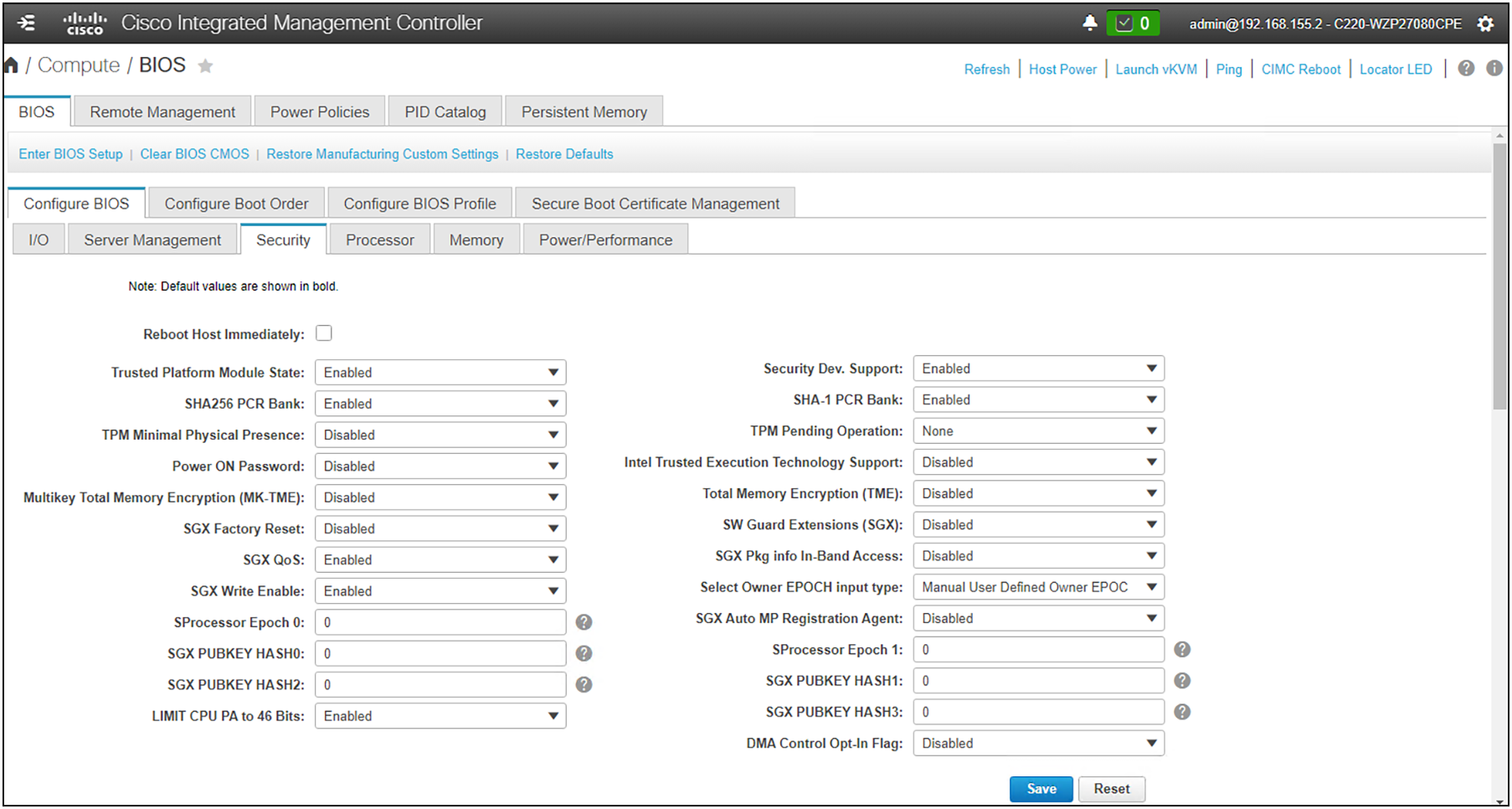This screenshot has width=1512, height=809.
Task: Click Restore Defaults link
Action: tap(564, 154)
